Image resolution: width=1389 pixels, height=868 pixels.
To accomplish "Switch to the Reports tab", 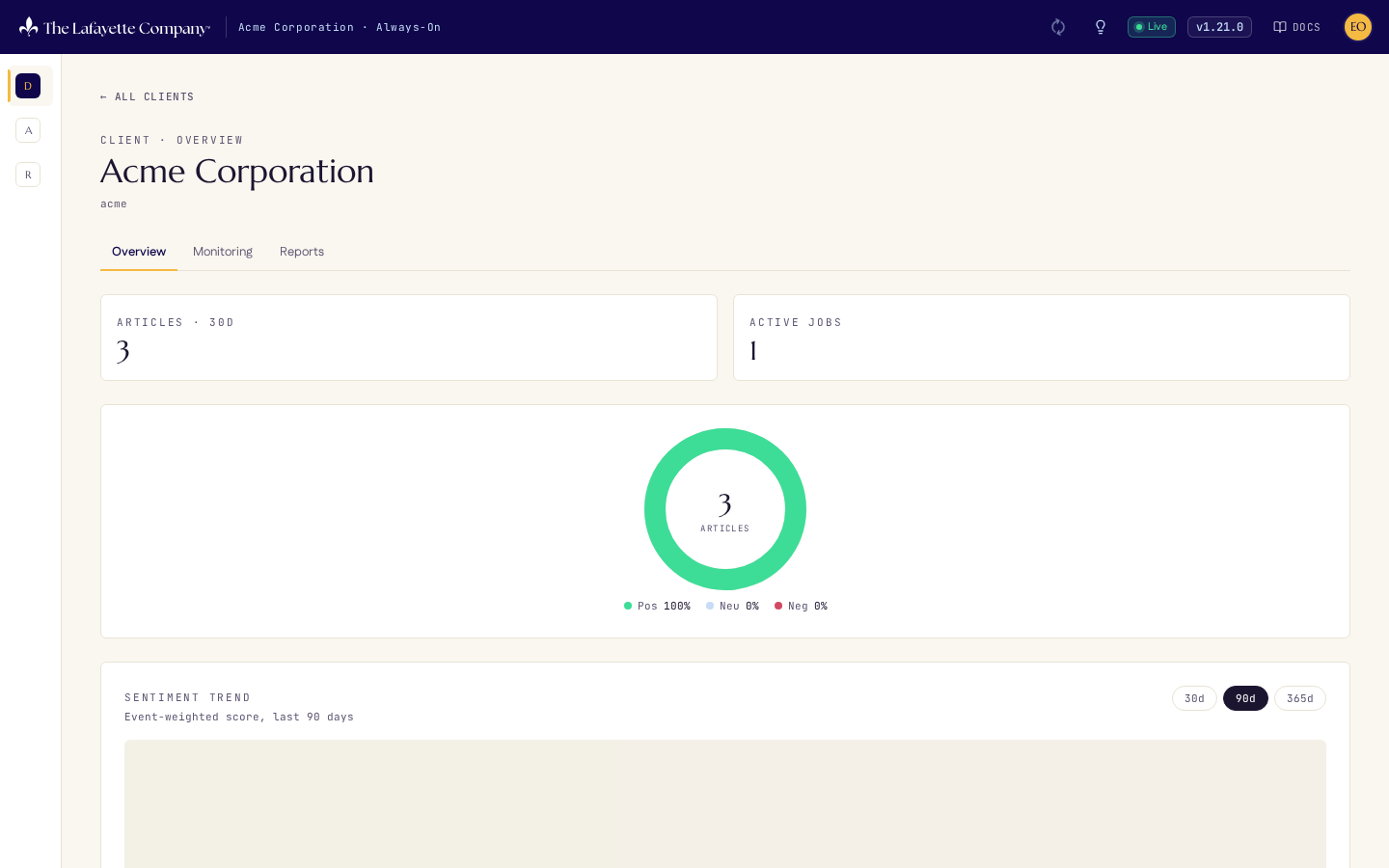I will point(302,252).
